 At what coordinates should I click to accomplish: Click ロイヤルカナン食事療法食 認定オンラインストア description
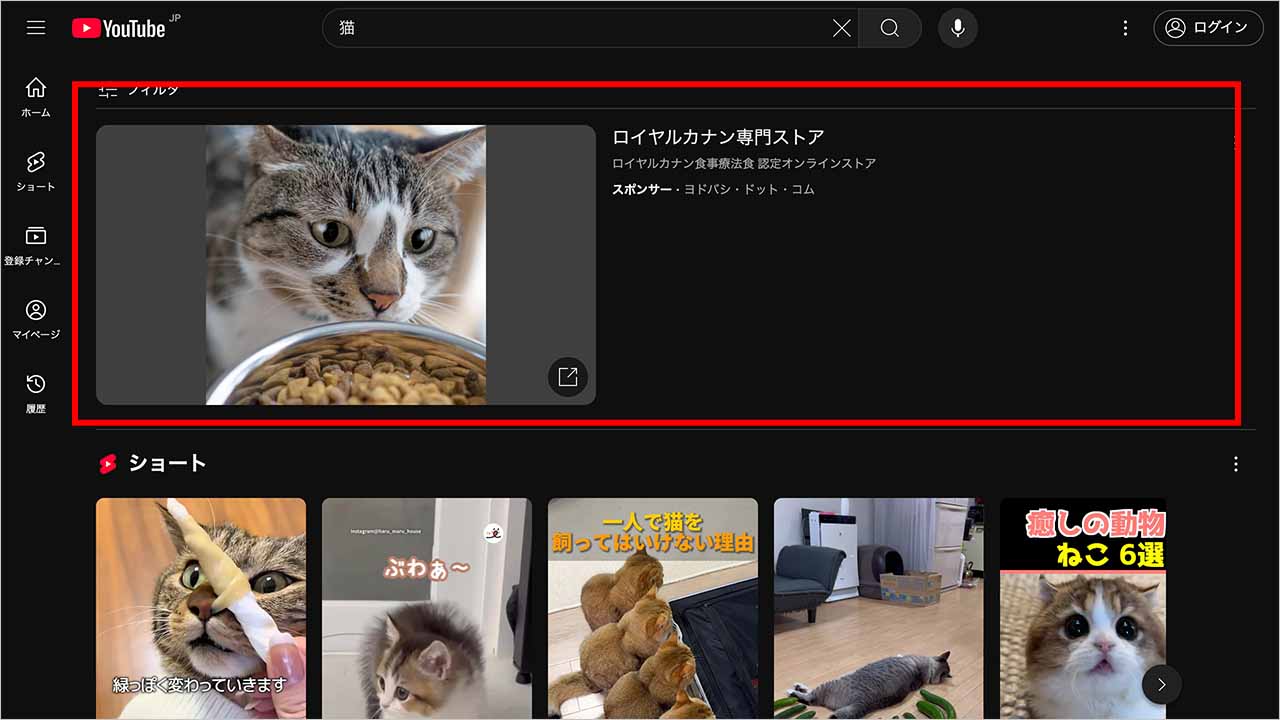[x=744, y=163]
